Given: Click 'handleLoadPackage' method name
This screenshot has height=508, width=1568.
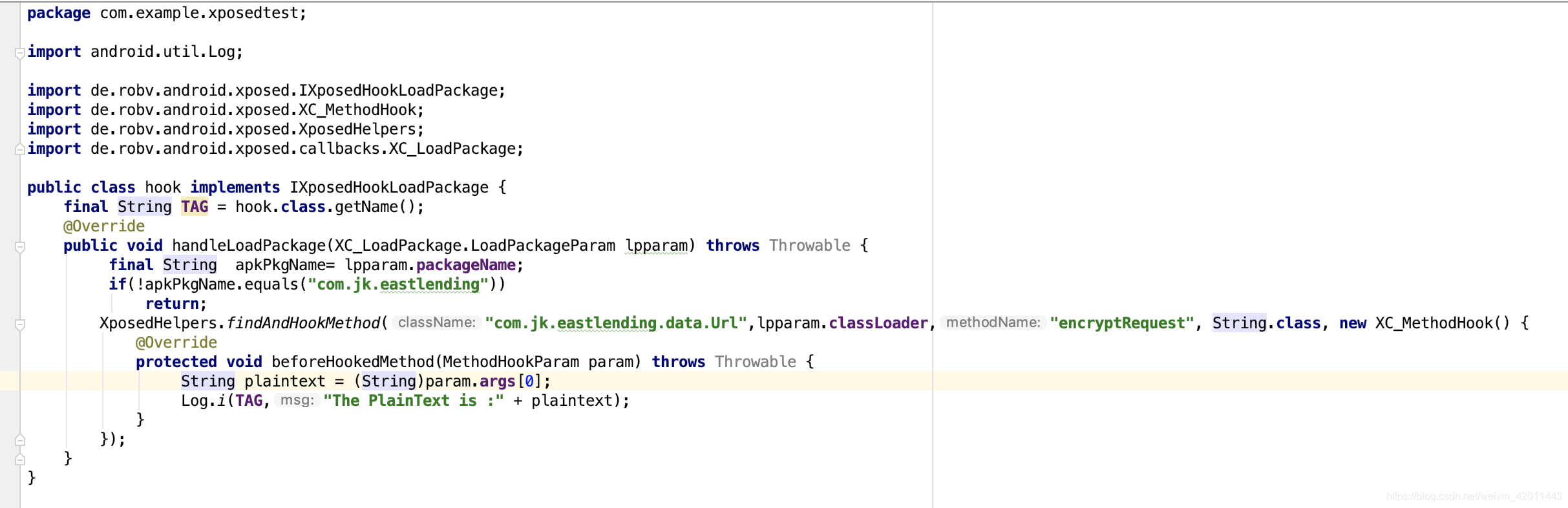Looking at the screenshot, I should click(249, 246).
